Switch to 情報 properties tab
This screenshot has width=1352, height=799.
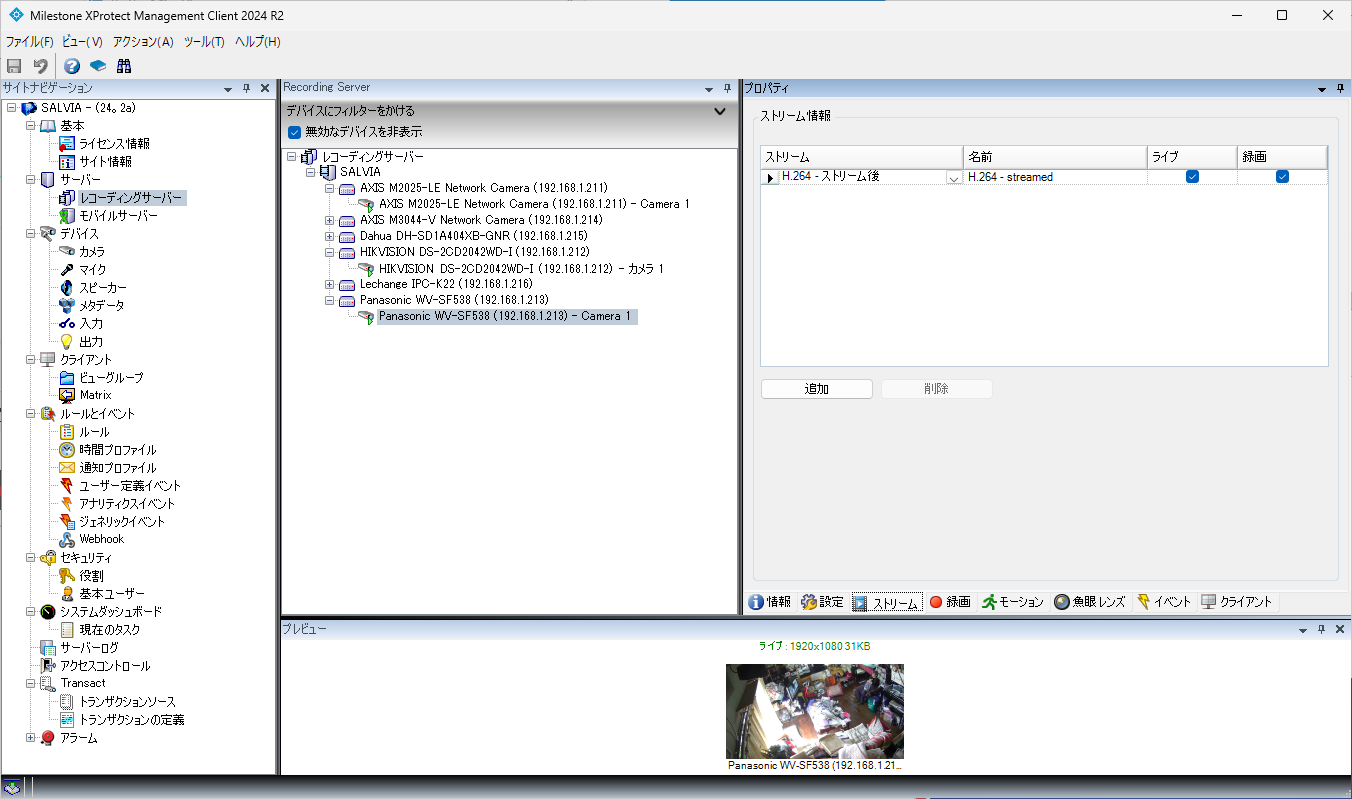tap(769, 602)
